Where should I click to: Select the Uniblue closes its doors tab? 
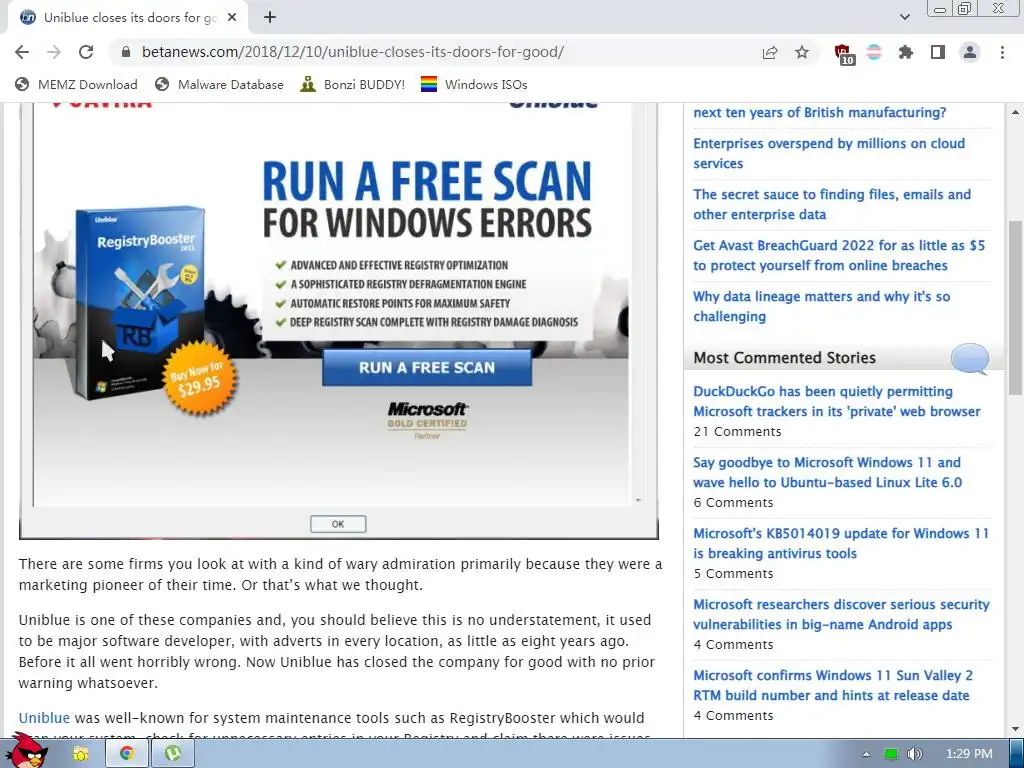coord(127,18)
